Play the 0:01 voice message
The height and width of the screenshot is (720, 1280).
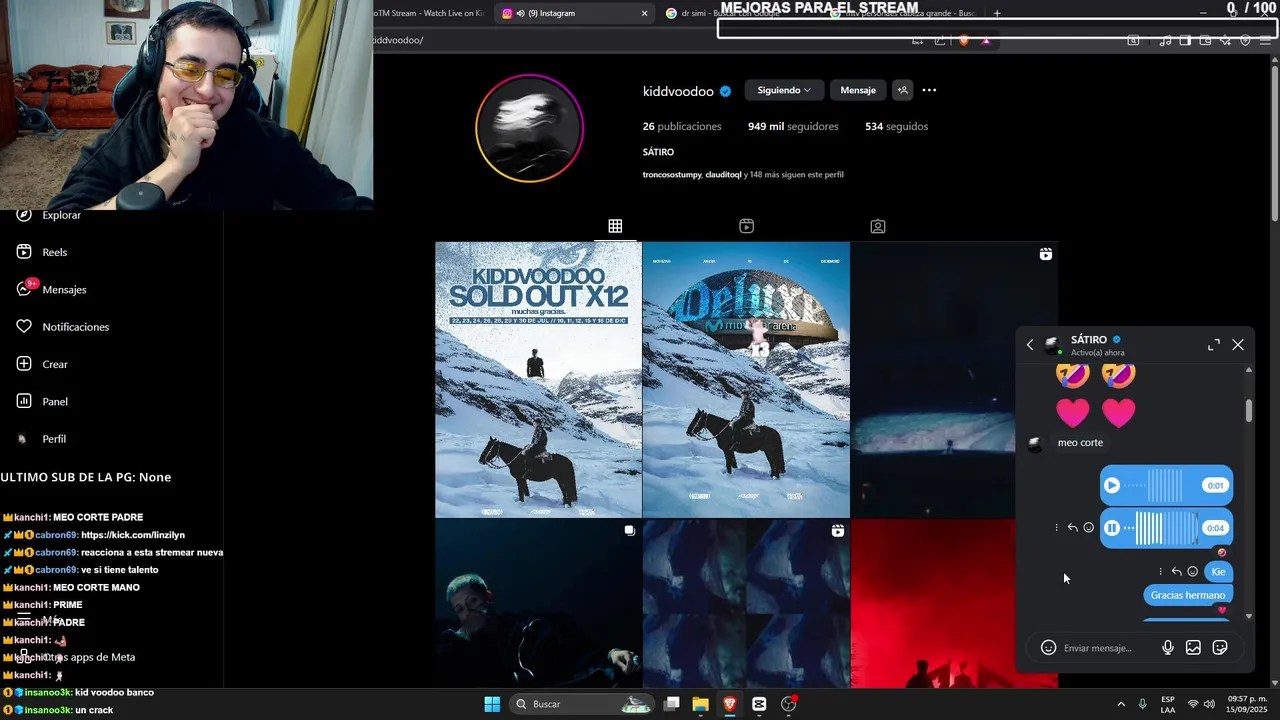[1112, 485]
